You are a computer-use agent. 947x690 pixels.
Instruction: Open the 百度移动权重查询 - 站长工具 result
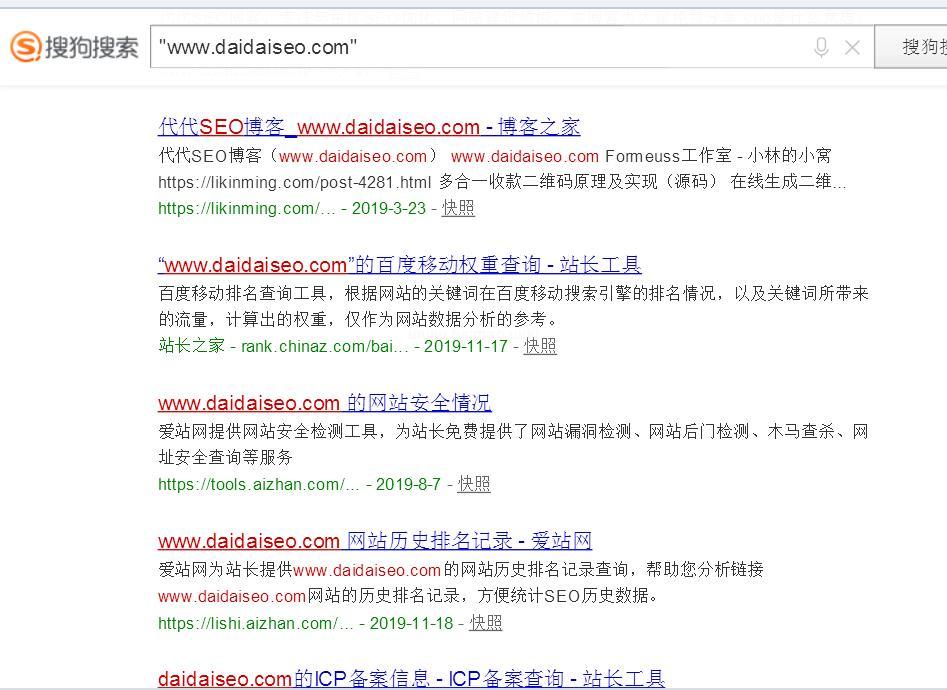click(399, 265)
